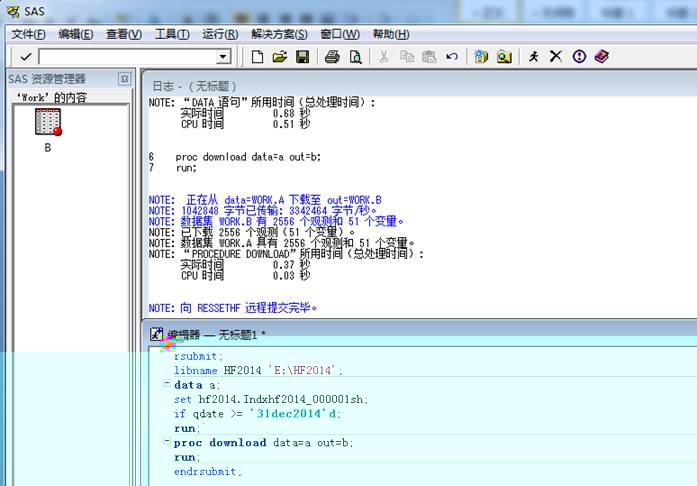Screen dimensions: 697x486
Task: Click the endrsubmit; line
Action: pyautogui.click(x=208, y=471)
